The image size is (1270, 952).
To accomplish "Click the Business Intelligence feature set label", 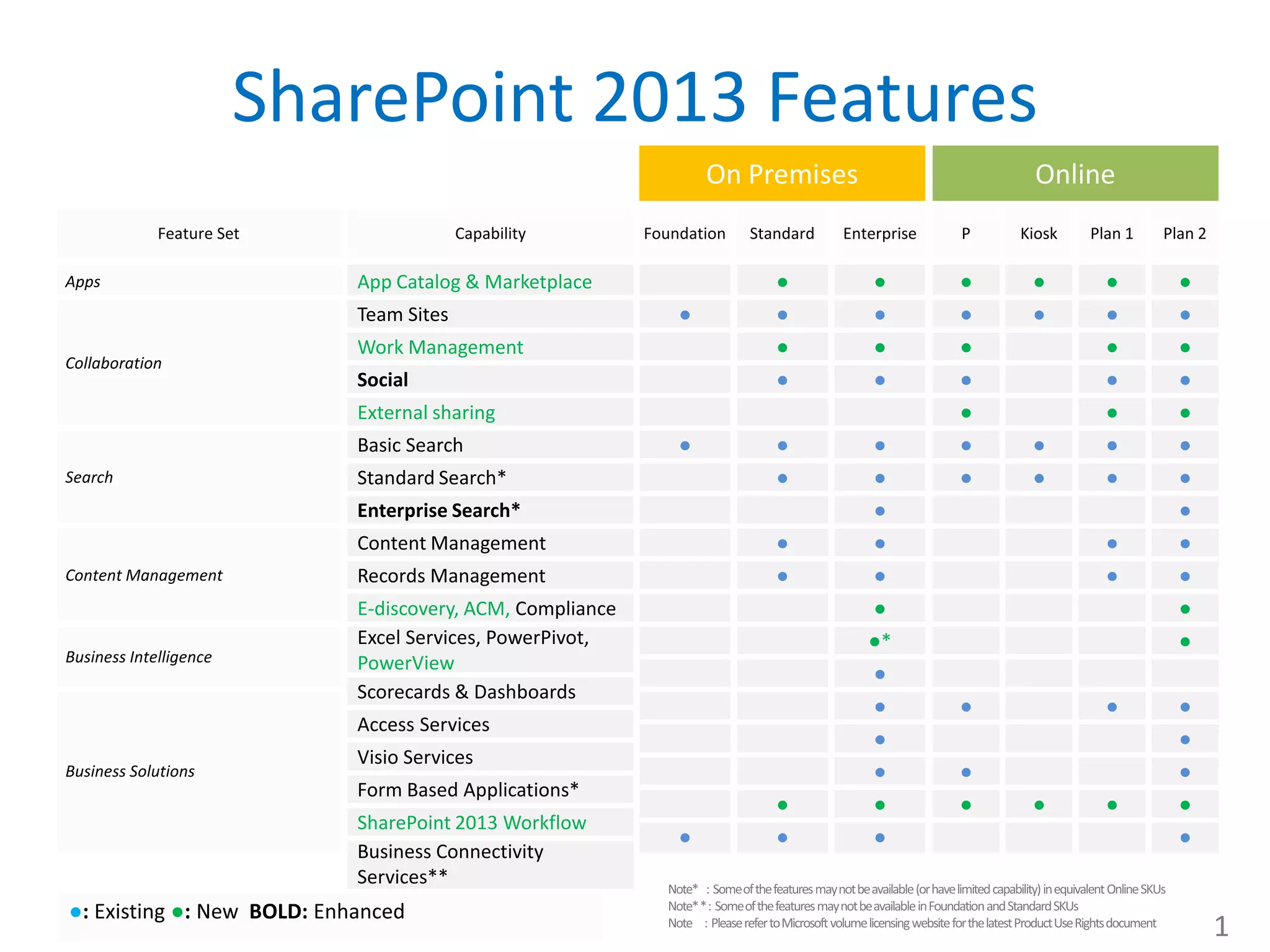I will [x=138, y=657].
